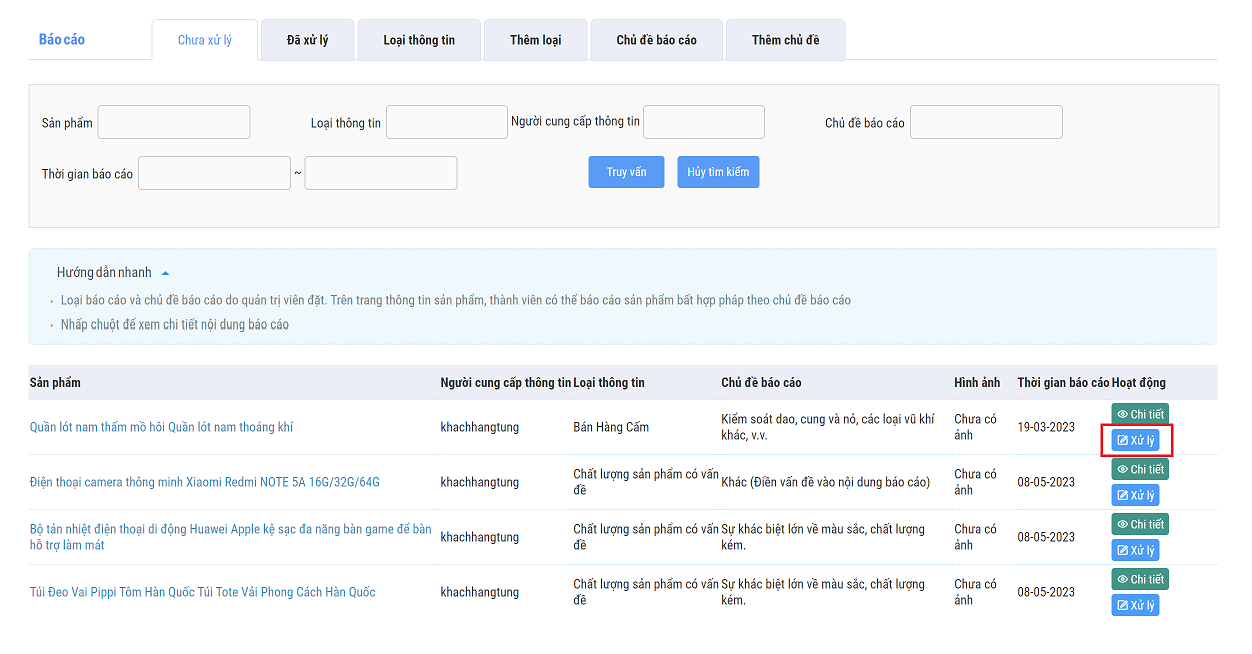This screenshot has width=1252, height=654.
Task: Click the Thời gian báo cáo start date field
Action: [x=214, y=173]
